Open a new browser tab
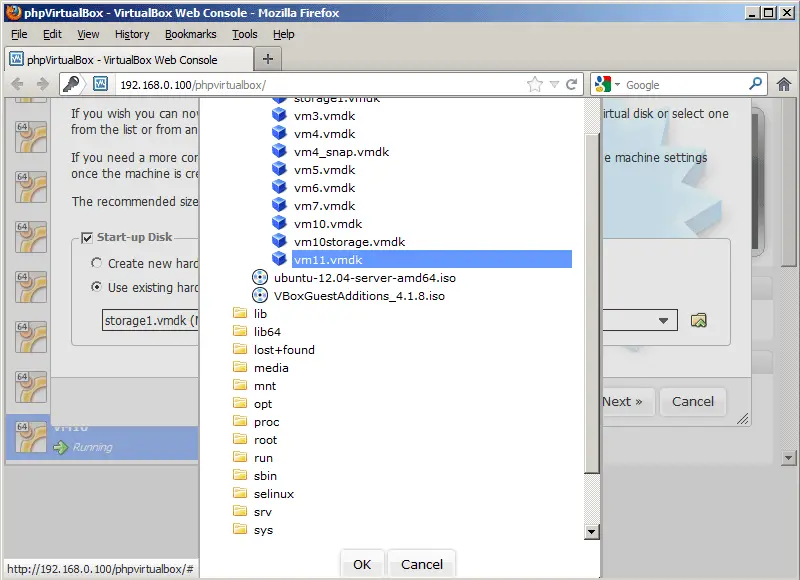The image size is (800, 580). [x=268, y=59]
